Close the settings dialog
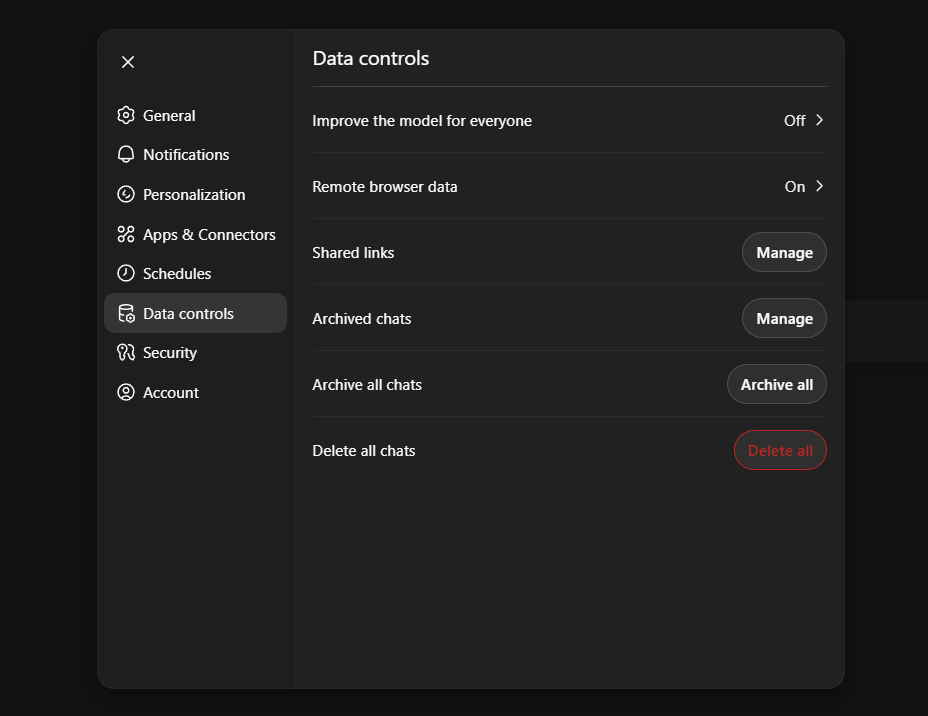 pos(127,61)
